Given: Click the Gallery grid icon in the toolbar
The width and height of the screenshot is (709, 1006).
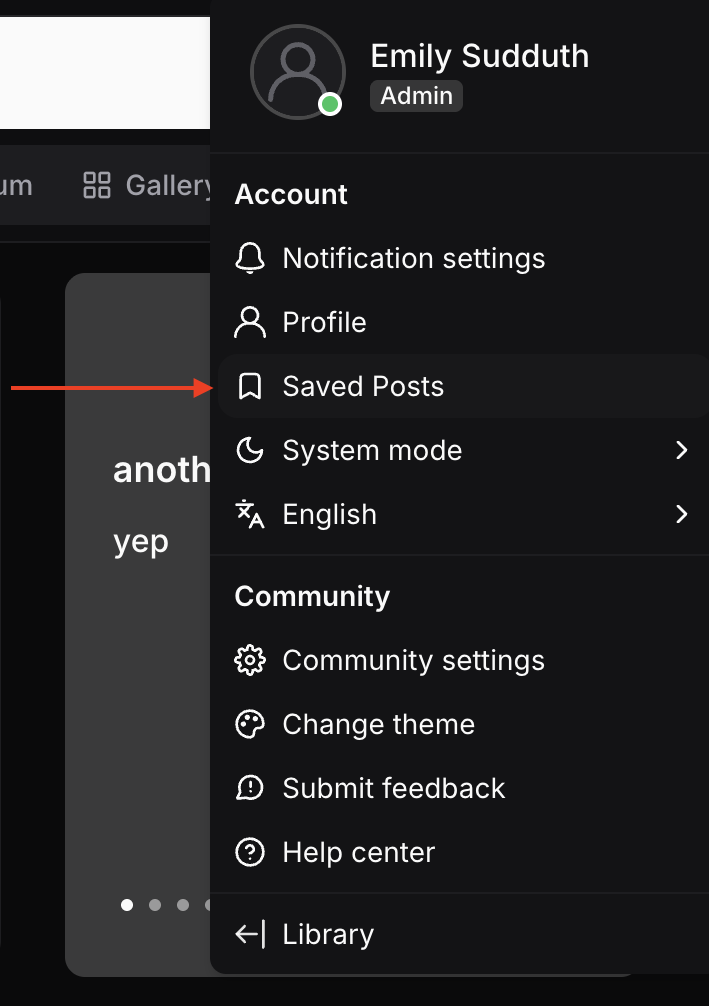Looking at the screenshot, I should [97, 185].
